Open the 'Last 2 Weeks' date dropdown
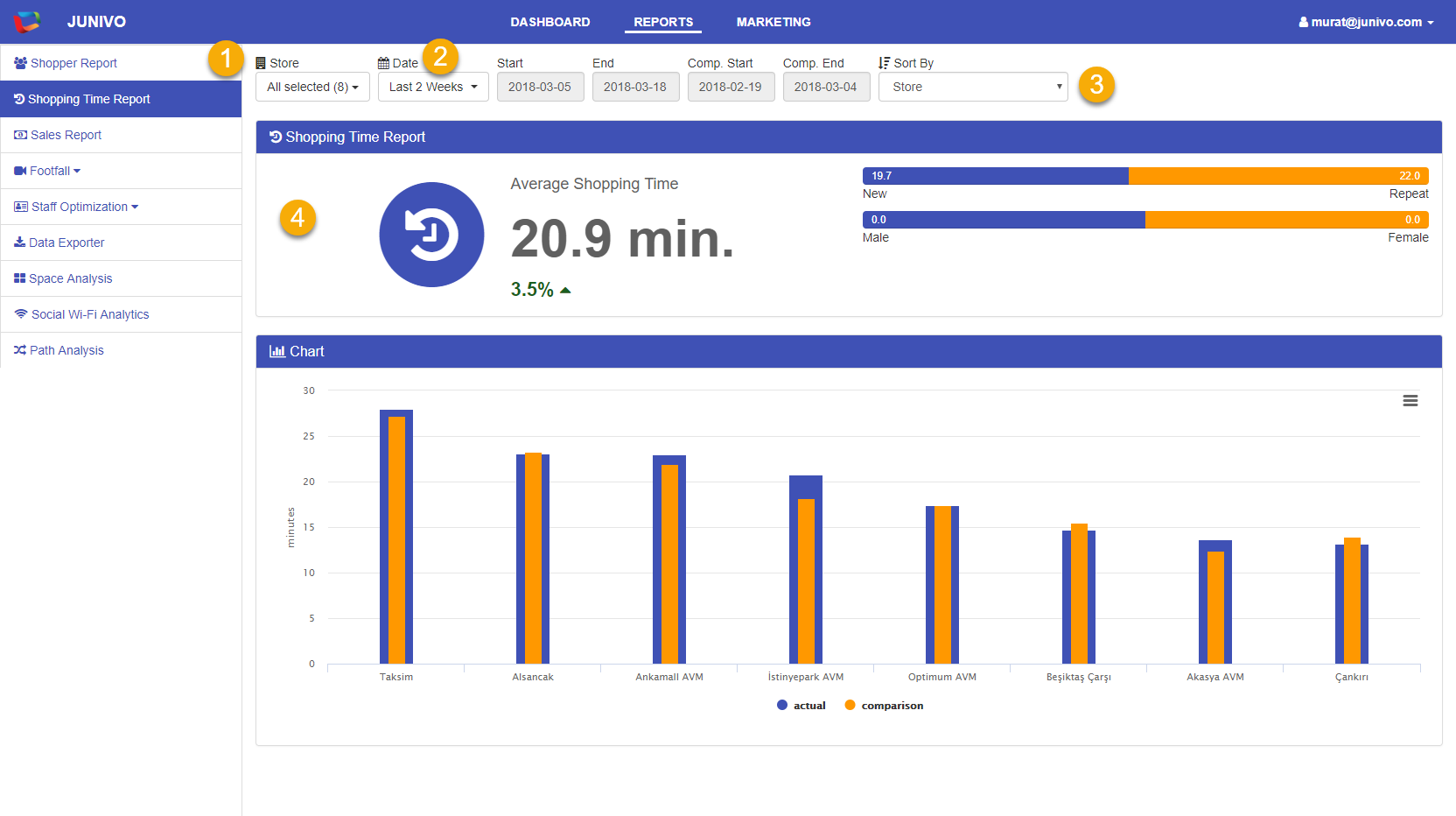The height and width of the screenshot is (816, 1456). (x=433, y=87)
